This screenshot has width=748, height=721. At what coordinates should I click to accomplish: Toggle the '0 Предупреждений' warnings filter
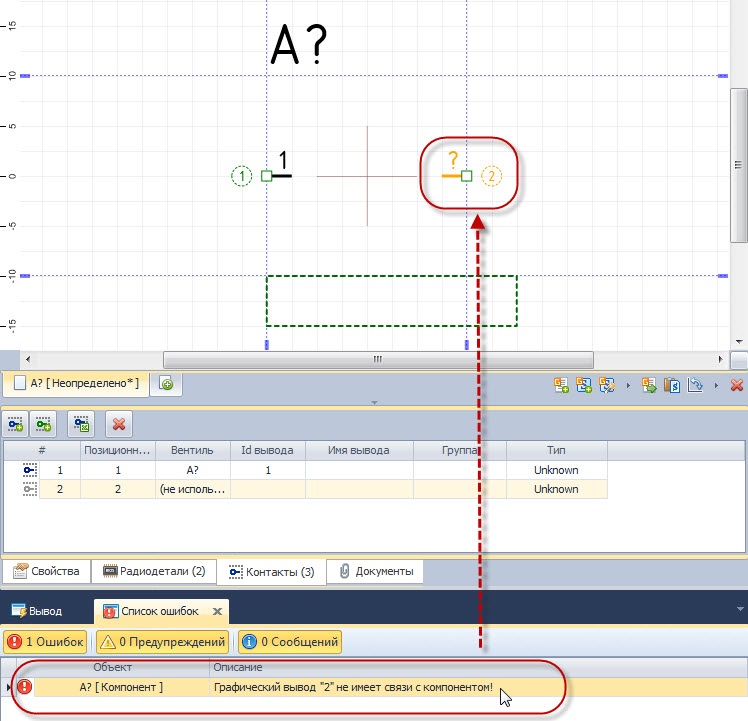(161, 641)
